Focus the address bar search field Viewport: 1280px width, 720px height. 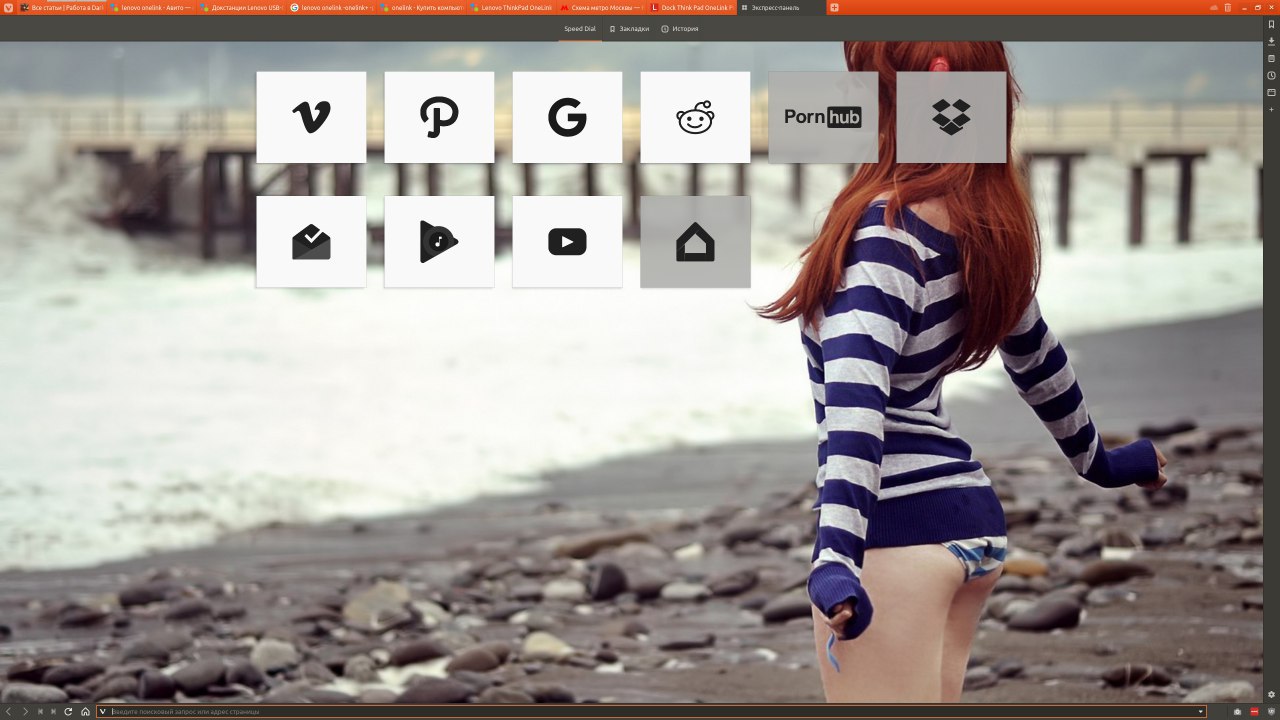(x=651, y=711)
